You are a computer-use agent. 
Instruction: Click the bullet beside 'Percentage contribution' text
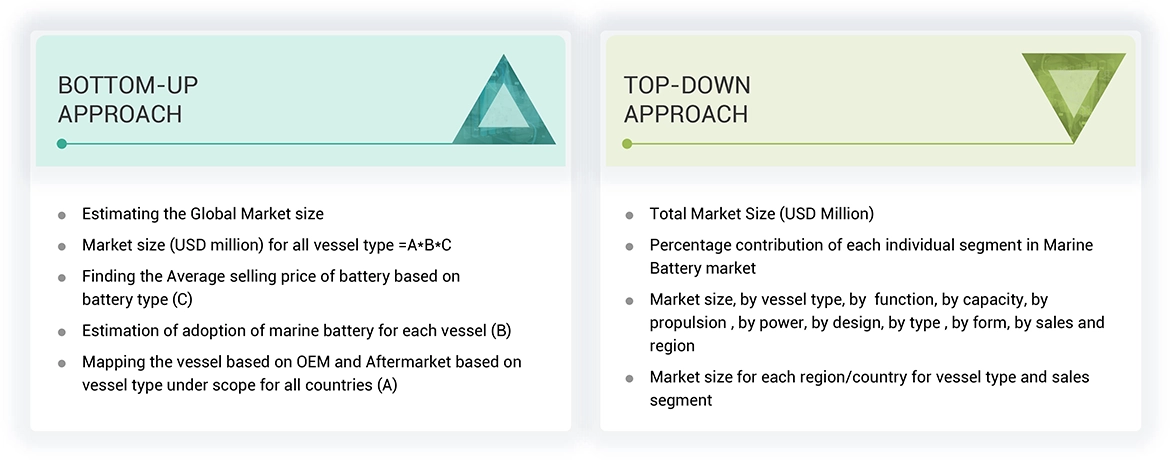pos(629,246)
